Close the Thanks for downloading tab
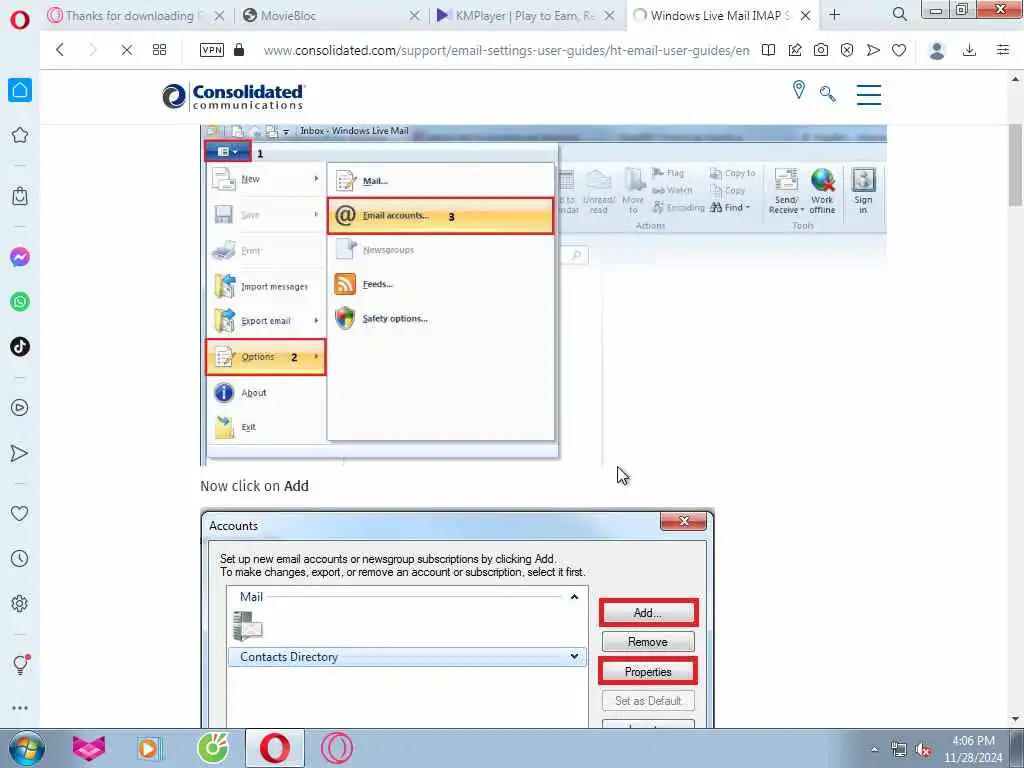Screen dimensions: 1024x768 tap(219, 15)
